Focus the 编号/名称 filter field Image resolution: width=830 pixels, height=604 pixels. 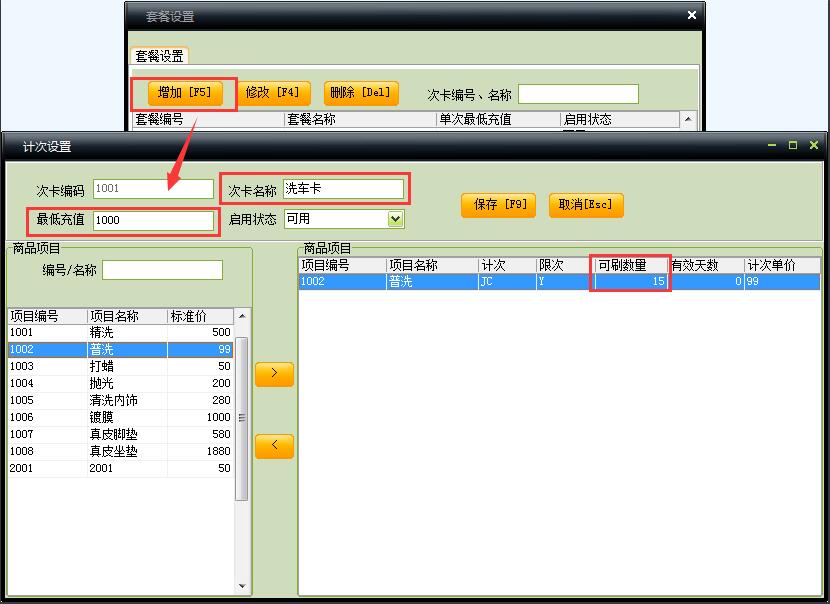coord(163,270)
